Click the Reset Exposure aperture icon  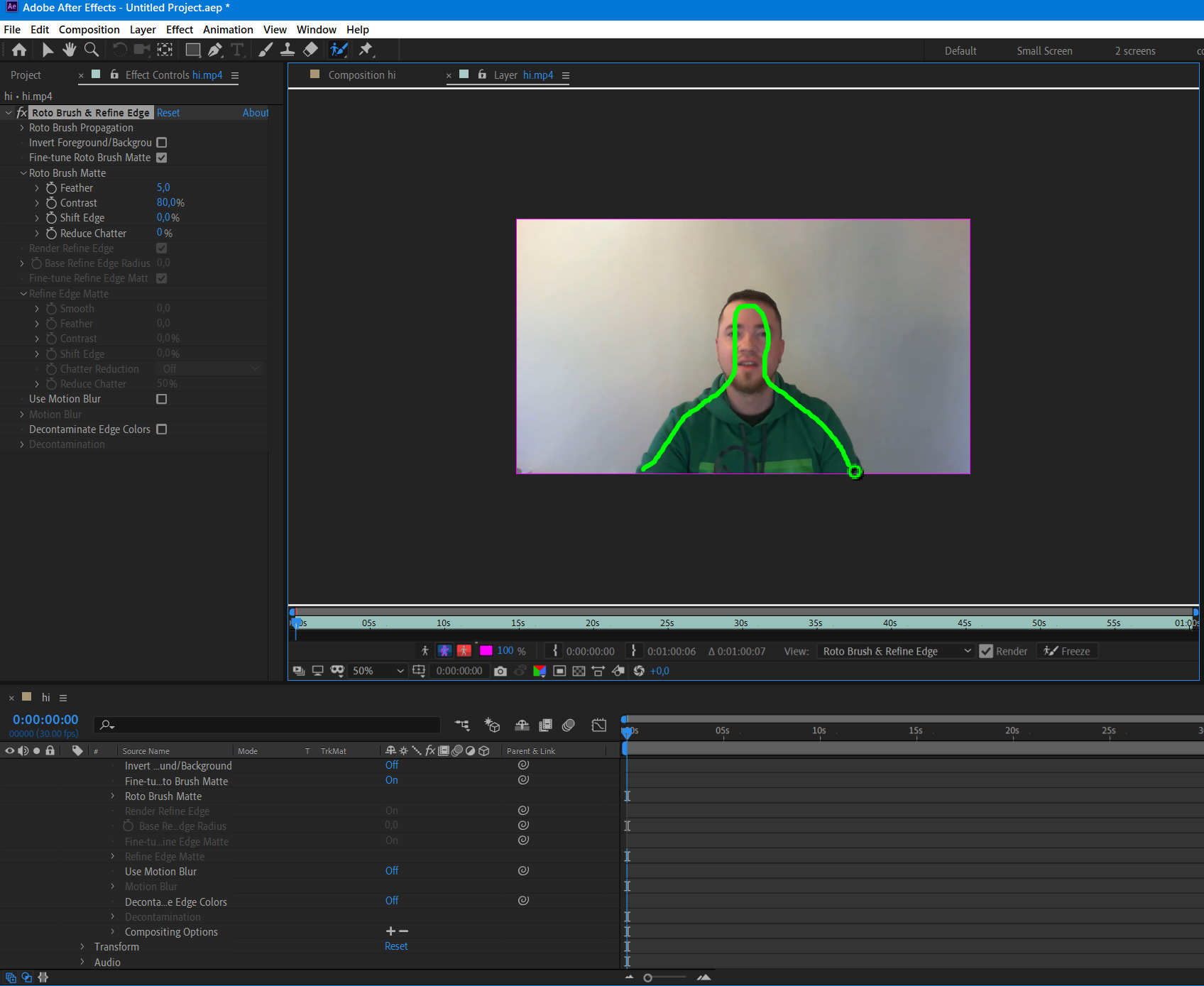pyautogui.click(x=639, y=671)
